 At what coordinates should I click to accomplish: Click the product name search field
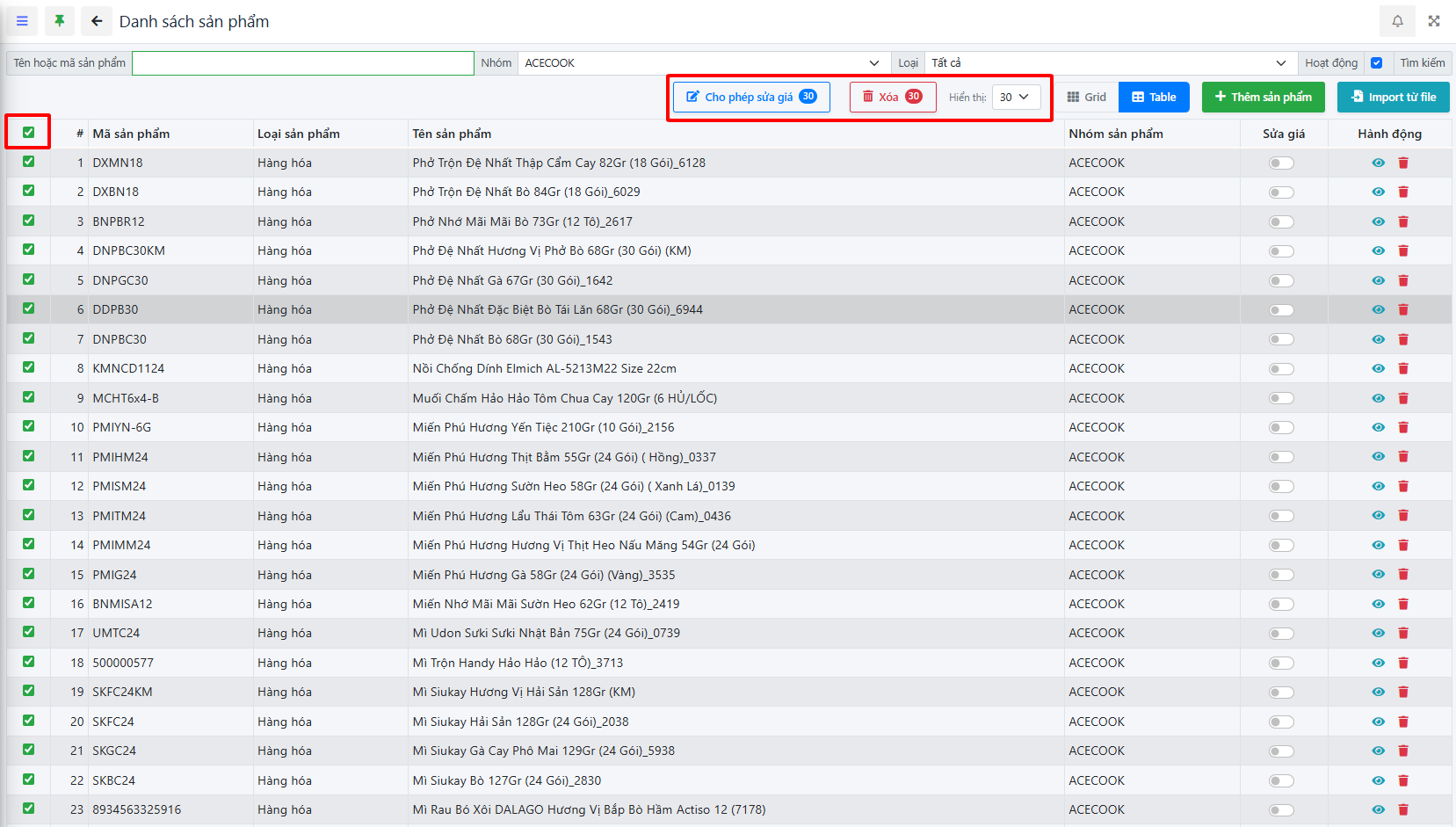[303, 63]
